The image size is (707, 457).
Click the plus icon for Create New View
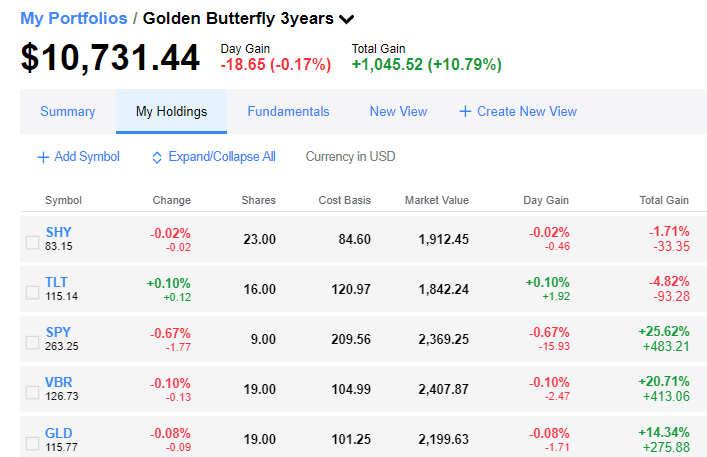click(465, 112)
